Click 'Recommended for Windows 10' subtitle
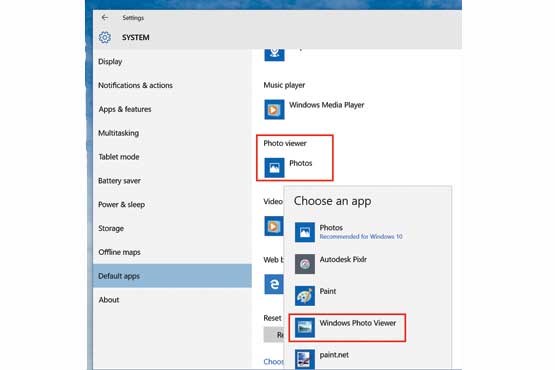Screen dimensions: 555x370 [x=361, y=237]
